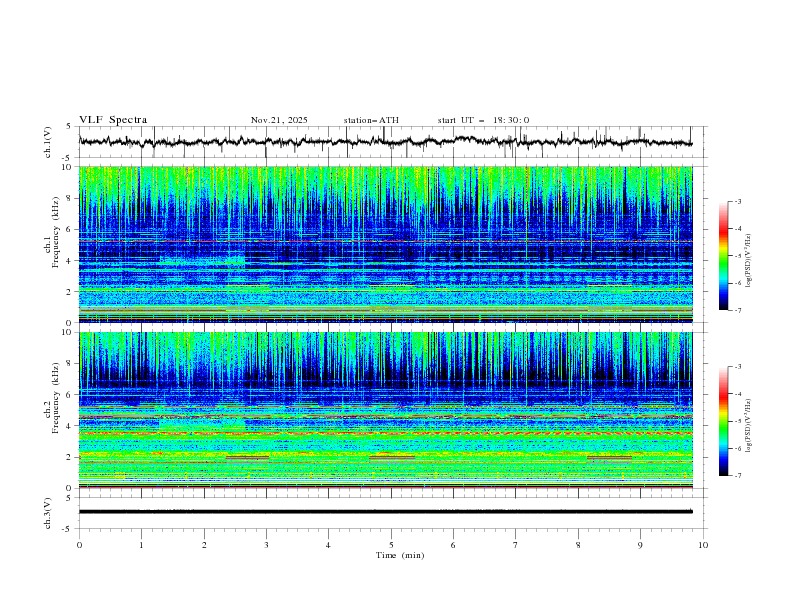Viewport: 792px width, 612px height.
Task: Click the '0' tick on time axis
Action: [79, 545]
